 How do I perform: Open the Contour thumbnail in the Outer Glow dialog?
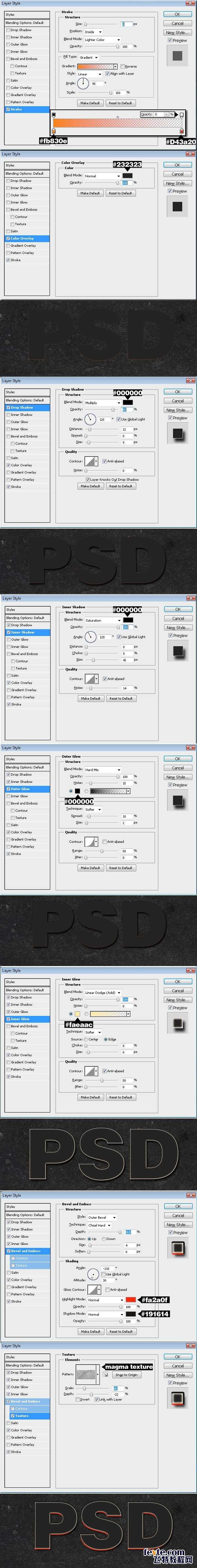point(90,842)
